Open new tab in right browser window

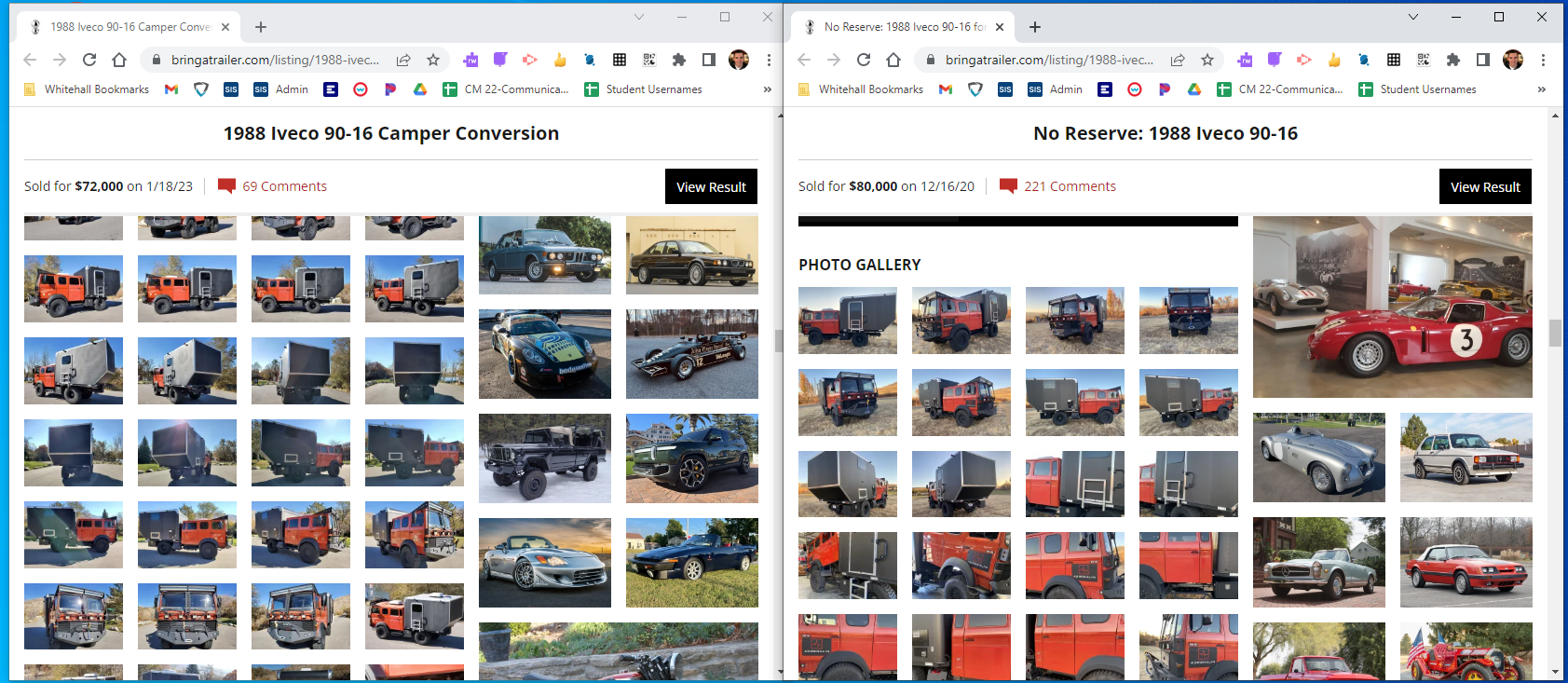[1035, 27]
